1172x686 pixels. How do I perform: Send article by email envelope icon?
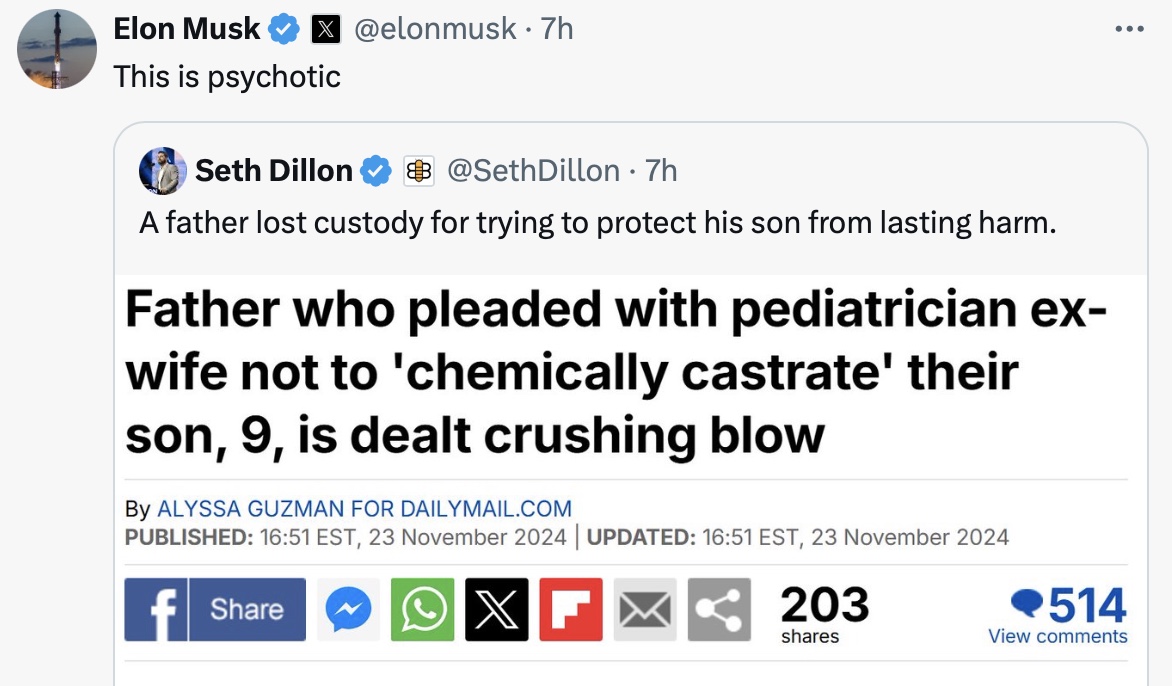[x=645, y=609]
